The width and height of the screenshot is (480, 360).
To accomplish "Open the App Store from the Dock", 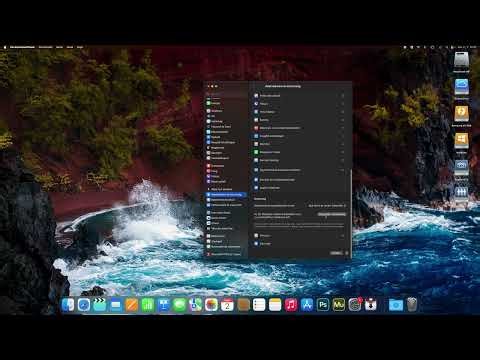I will point(307,305).
